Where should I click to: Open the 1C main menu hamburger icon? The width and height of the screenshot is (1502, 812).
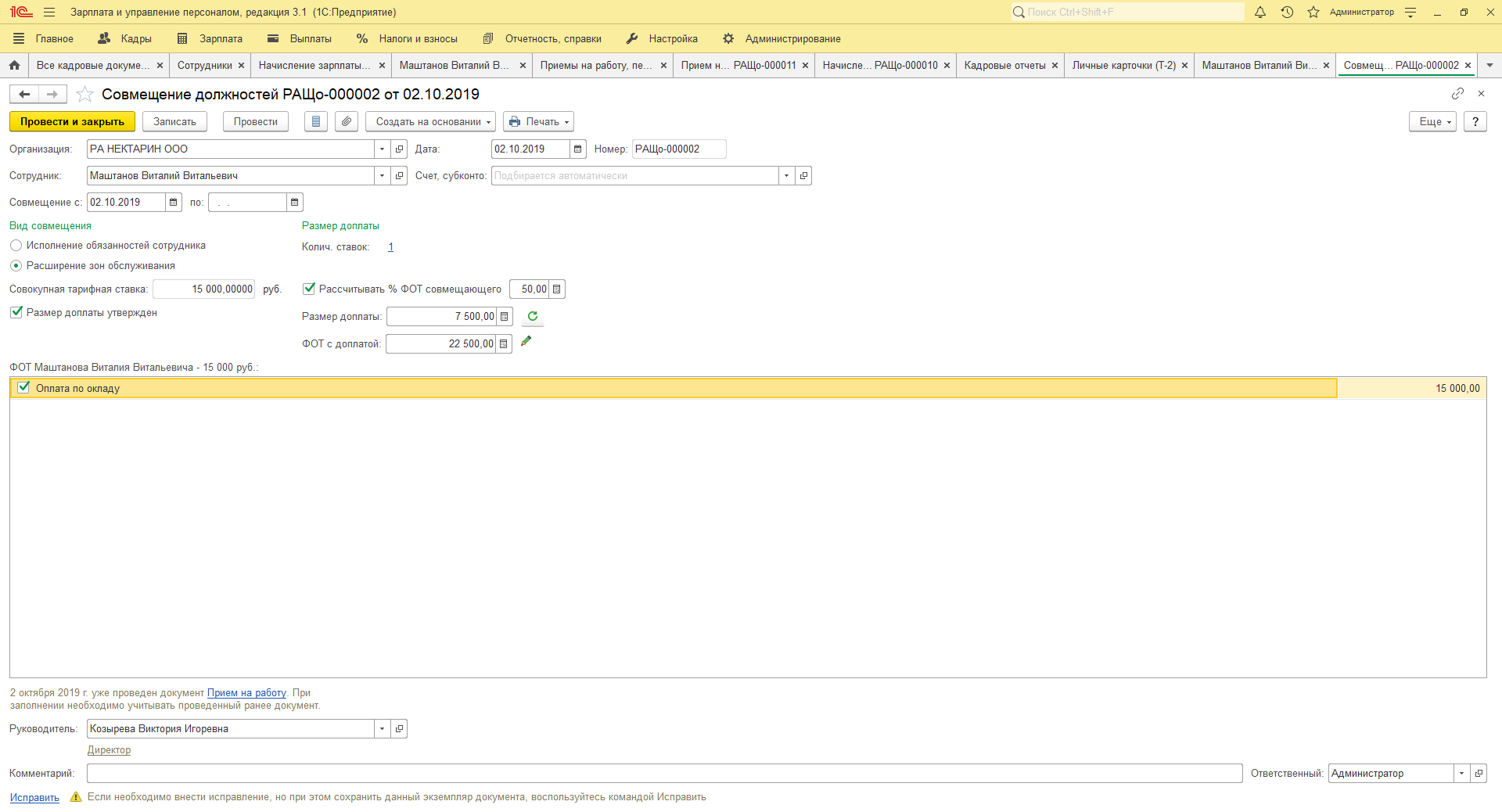point(49,12)
